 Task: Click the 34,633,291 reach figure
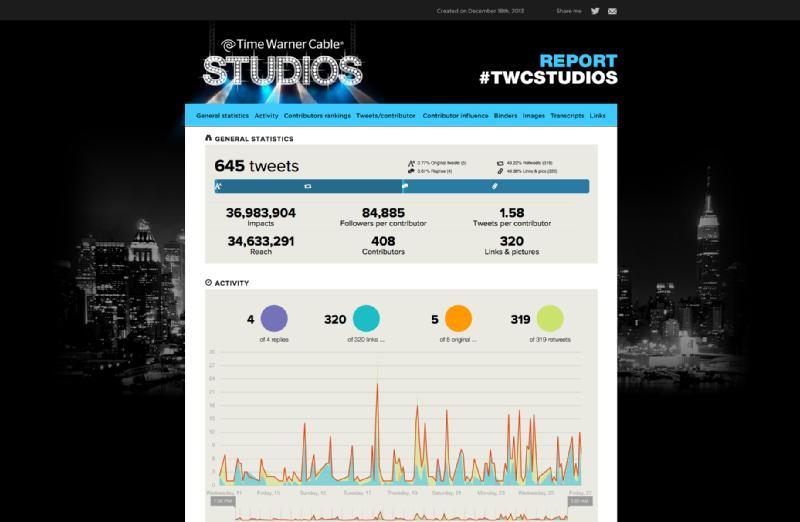click(261, 241)
